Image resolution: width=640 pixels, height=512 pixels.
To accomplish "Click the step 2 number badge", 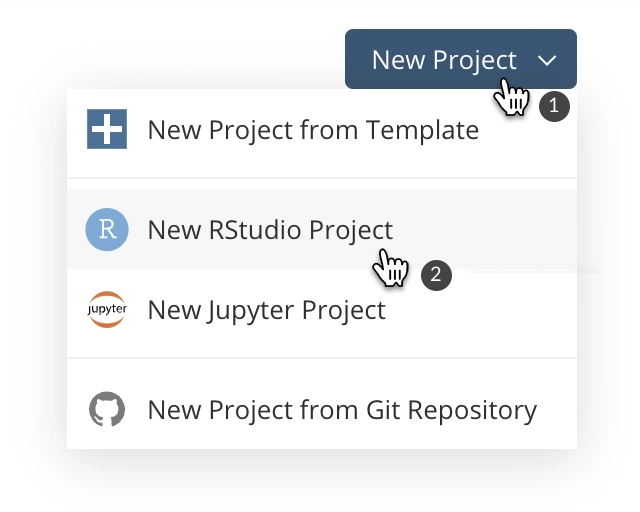I will (436, 275).
